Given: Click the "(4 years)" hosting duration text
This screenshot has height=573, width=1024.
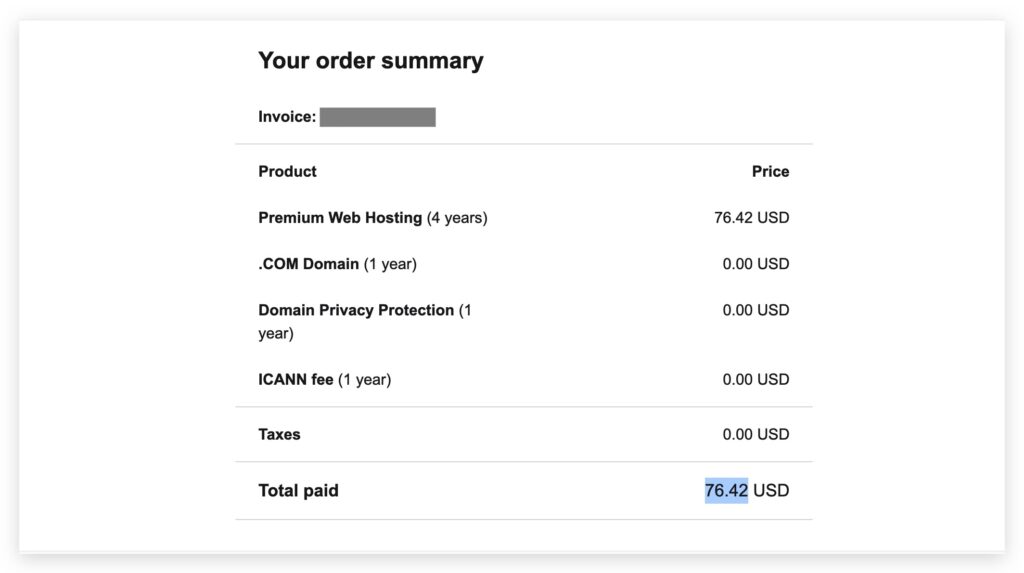Looking at the screenshot, I should click(457, 218).
